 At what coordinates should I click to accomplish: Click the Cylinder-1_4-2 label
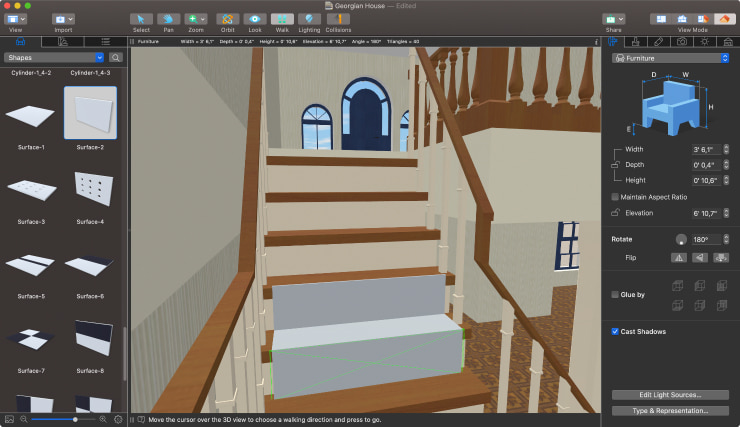31,73
